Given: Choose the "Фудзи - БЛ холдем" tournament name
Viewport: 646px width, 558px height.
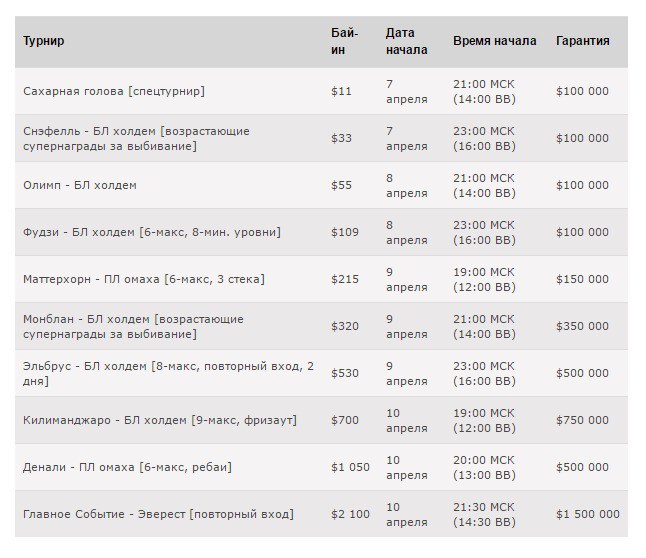Looking at the screenshot, I should coord(151,232).
